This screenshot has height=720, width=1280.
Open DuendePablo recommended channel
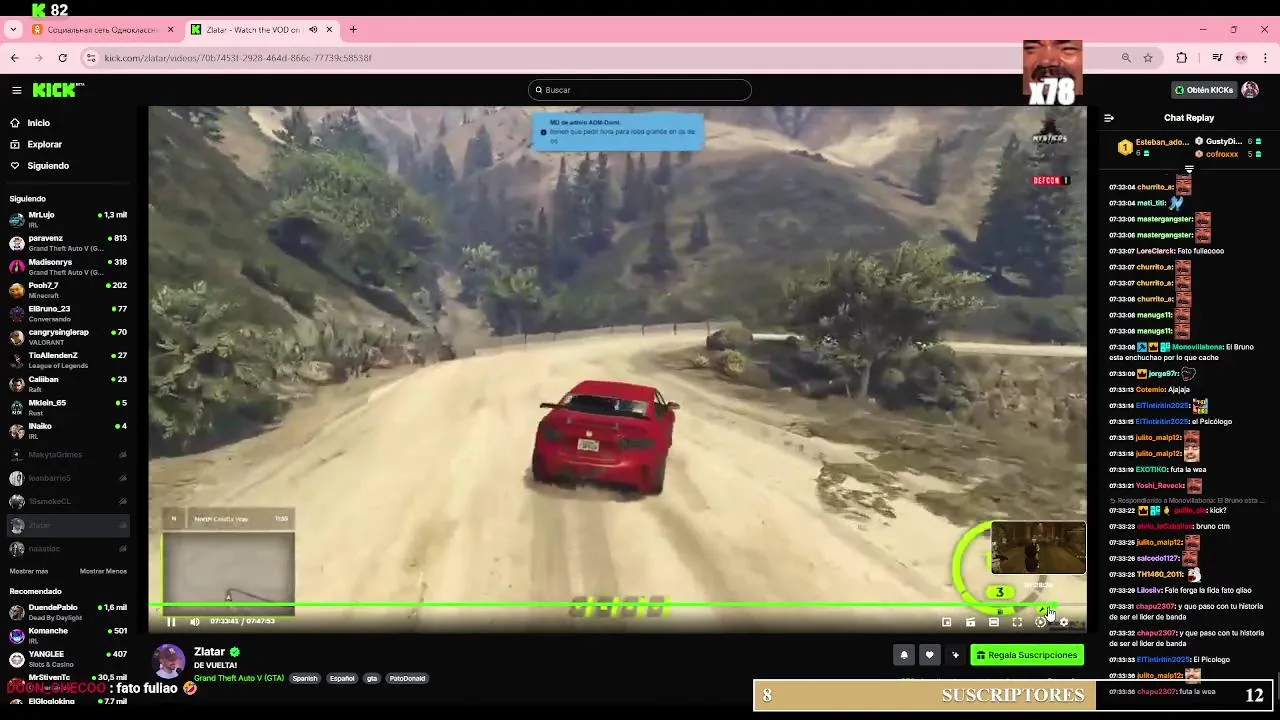pos(68,612)
